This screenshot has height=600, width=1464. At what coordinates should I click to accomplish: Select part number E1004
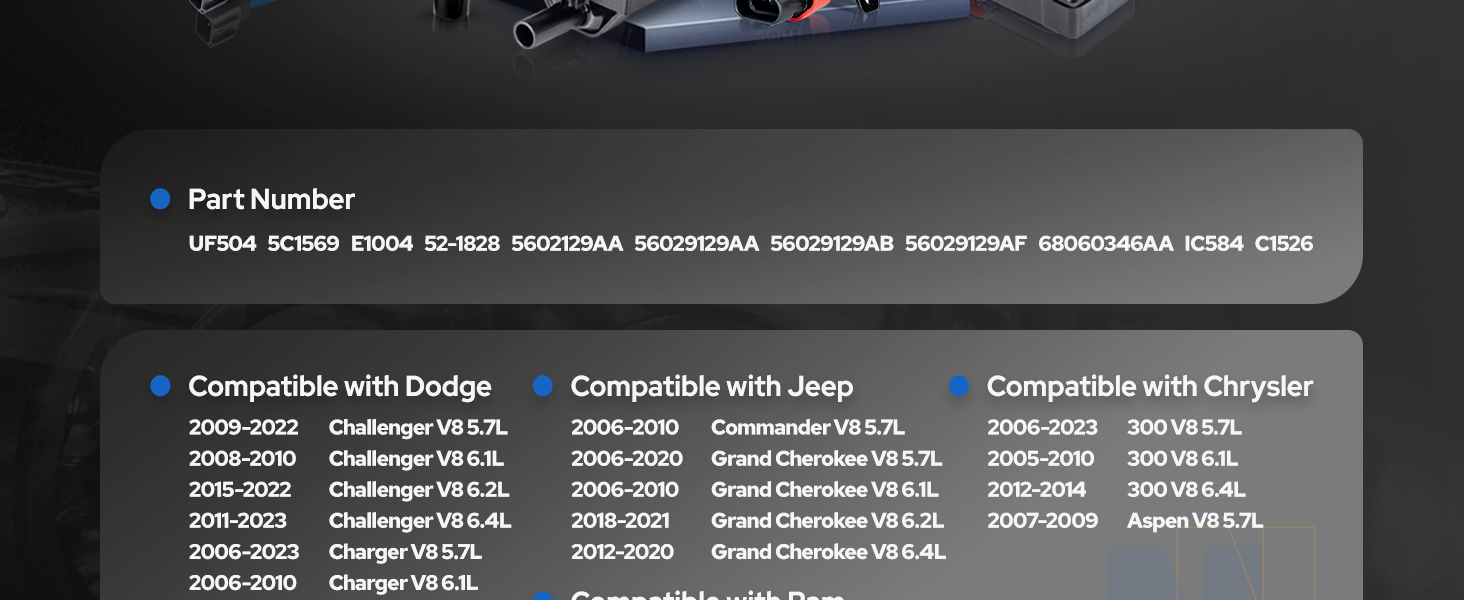point(381,243)
